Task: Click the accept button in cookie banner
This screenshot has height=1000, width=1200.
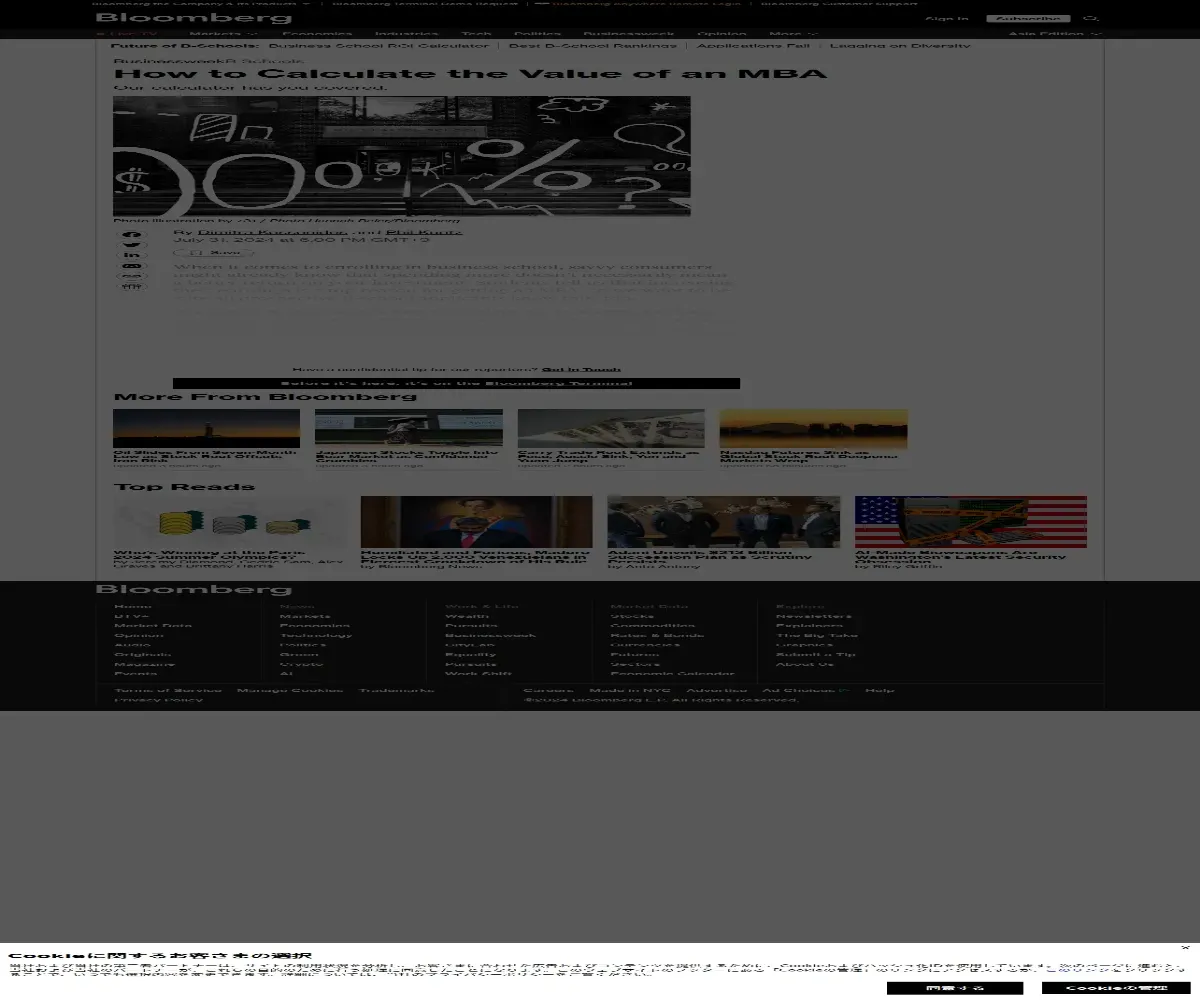Action: pyautogui.click(x=955, y=988)
